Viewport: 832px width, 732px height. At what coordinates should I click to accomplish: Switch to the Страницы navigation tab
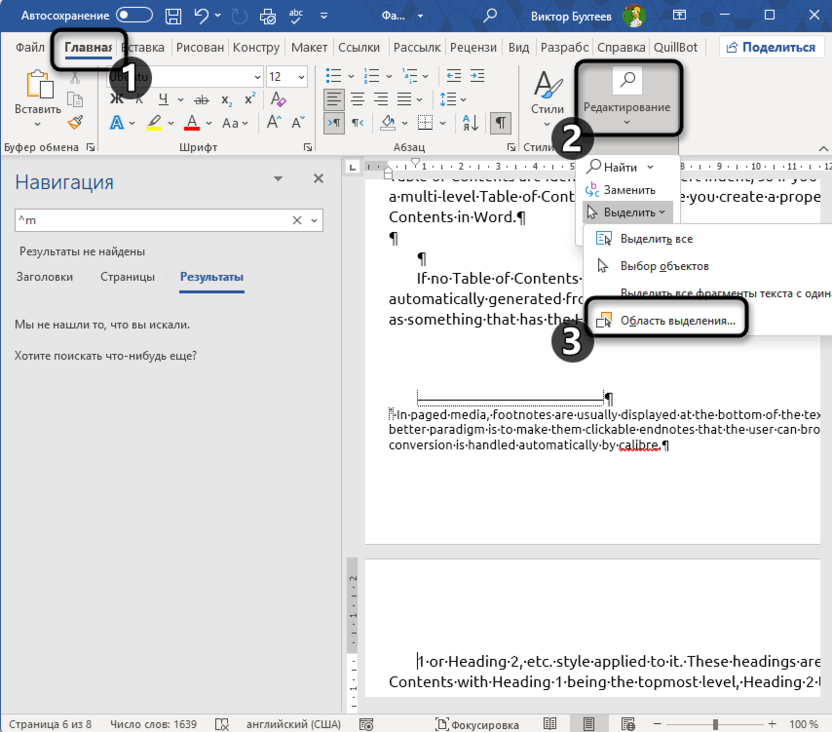tap(127, 277)
